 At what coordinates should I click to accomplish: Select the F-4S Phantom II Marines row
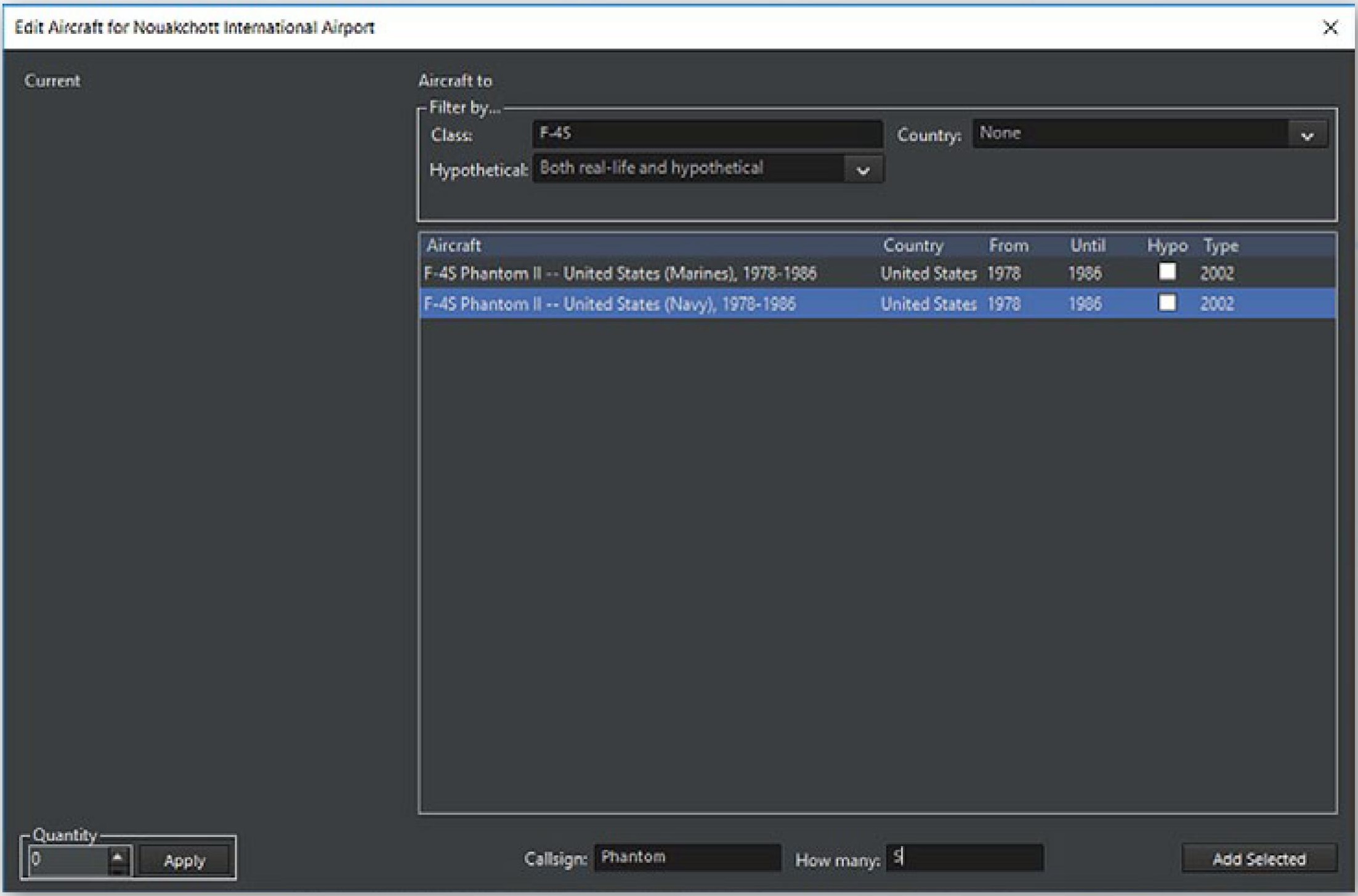click(x=620, y=273)
